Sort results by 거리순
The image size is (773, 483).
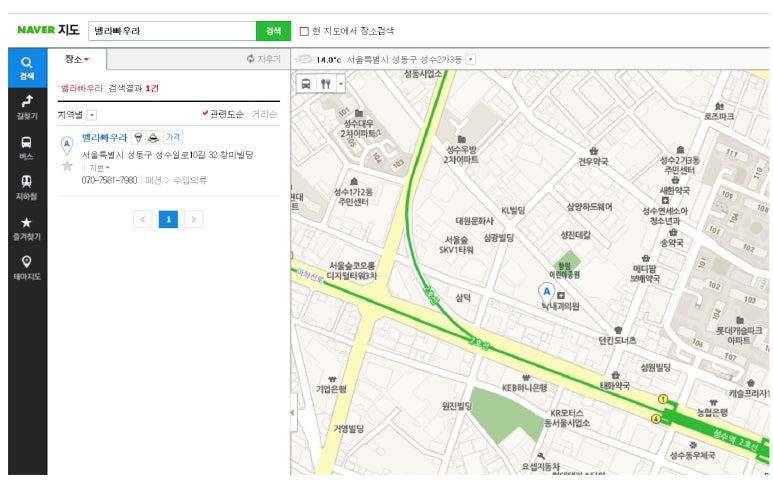pyautogui.click(x=264, y=114)
